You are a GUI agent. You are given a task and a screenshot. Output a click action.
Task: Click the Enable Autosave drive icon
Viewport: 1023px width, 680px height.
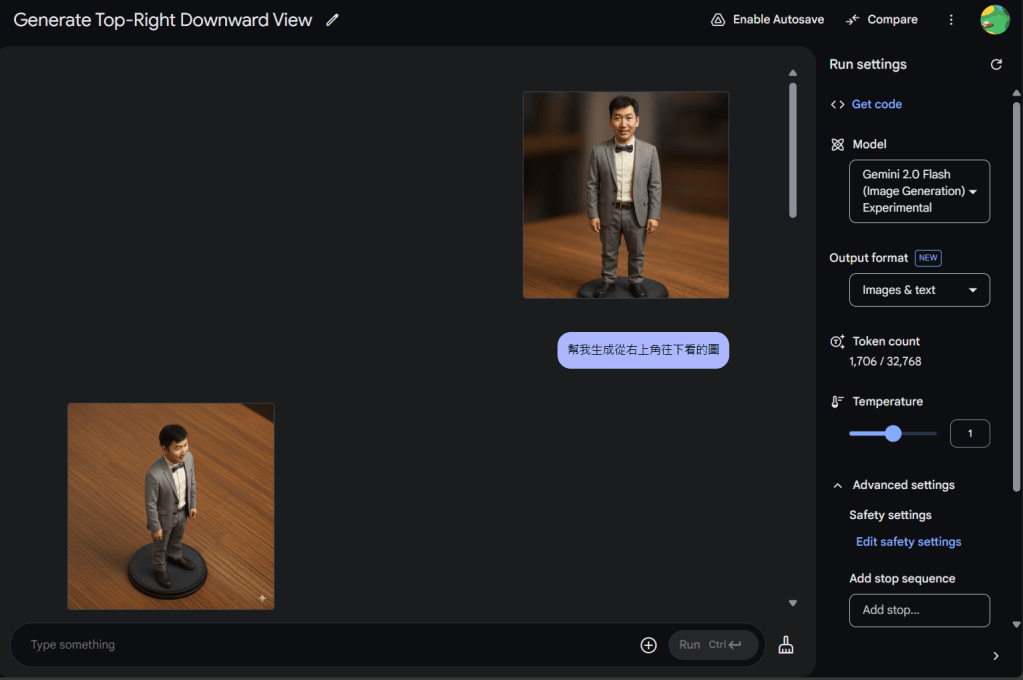point(717,20)
